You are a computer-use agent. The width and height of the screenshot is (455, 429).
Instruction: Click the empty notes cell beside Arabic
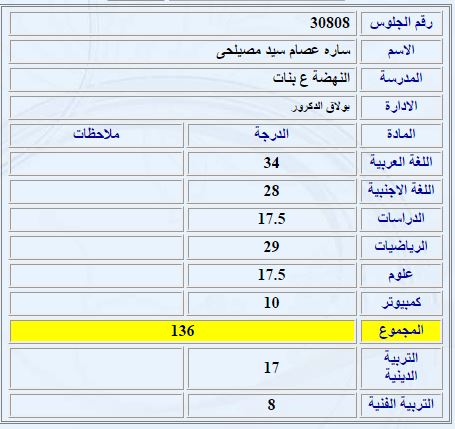pyautogui.click(x=96, y=163)
